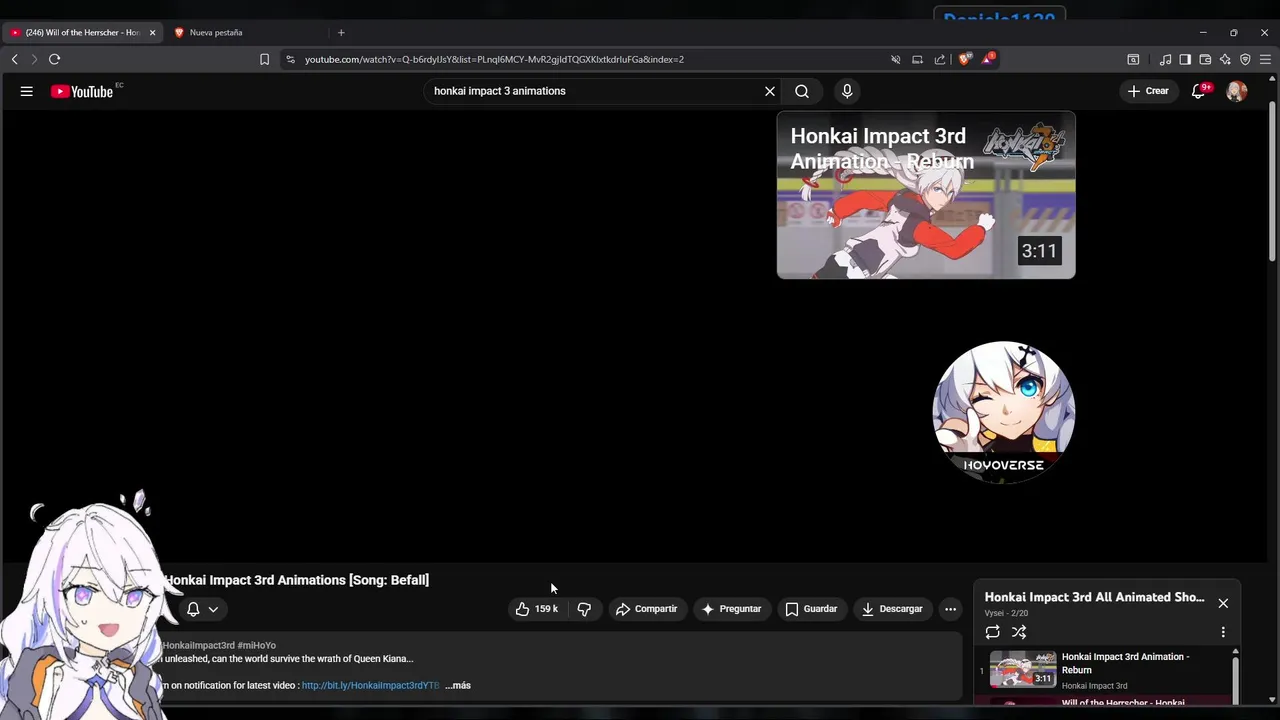Start voice search with microphone
1280x720 pixels.
tap(847, 91)
